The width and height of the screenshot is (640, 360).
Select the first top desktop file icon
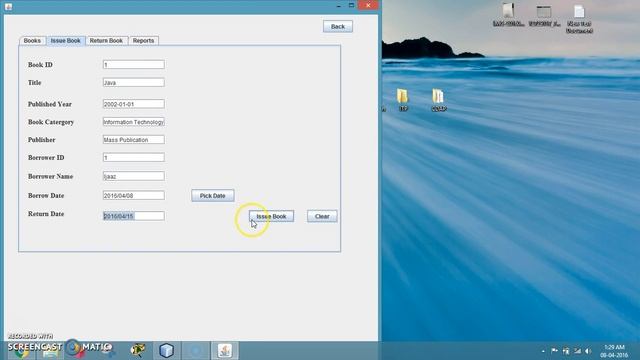pyautogui.click(x=508, y=16)
